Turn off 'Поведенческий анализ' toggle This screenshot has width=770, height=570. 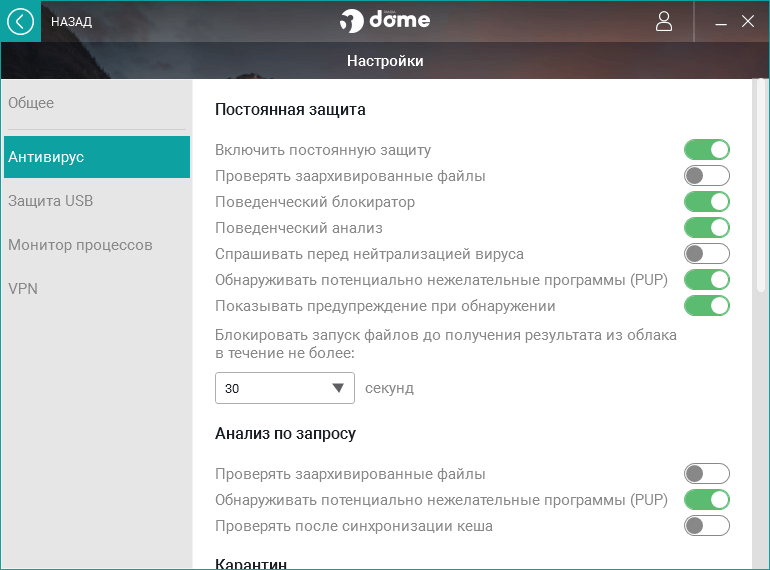(x=707, y=228)
